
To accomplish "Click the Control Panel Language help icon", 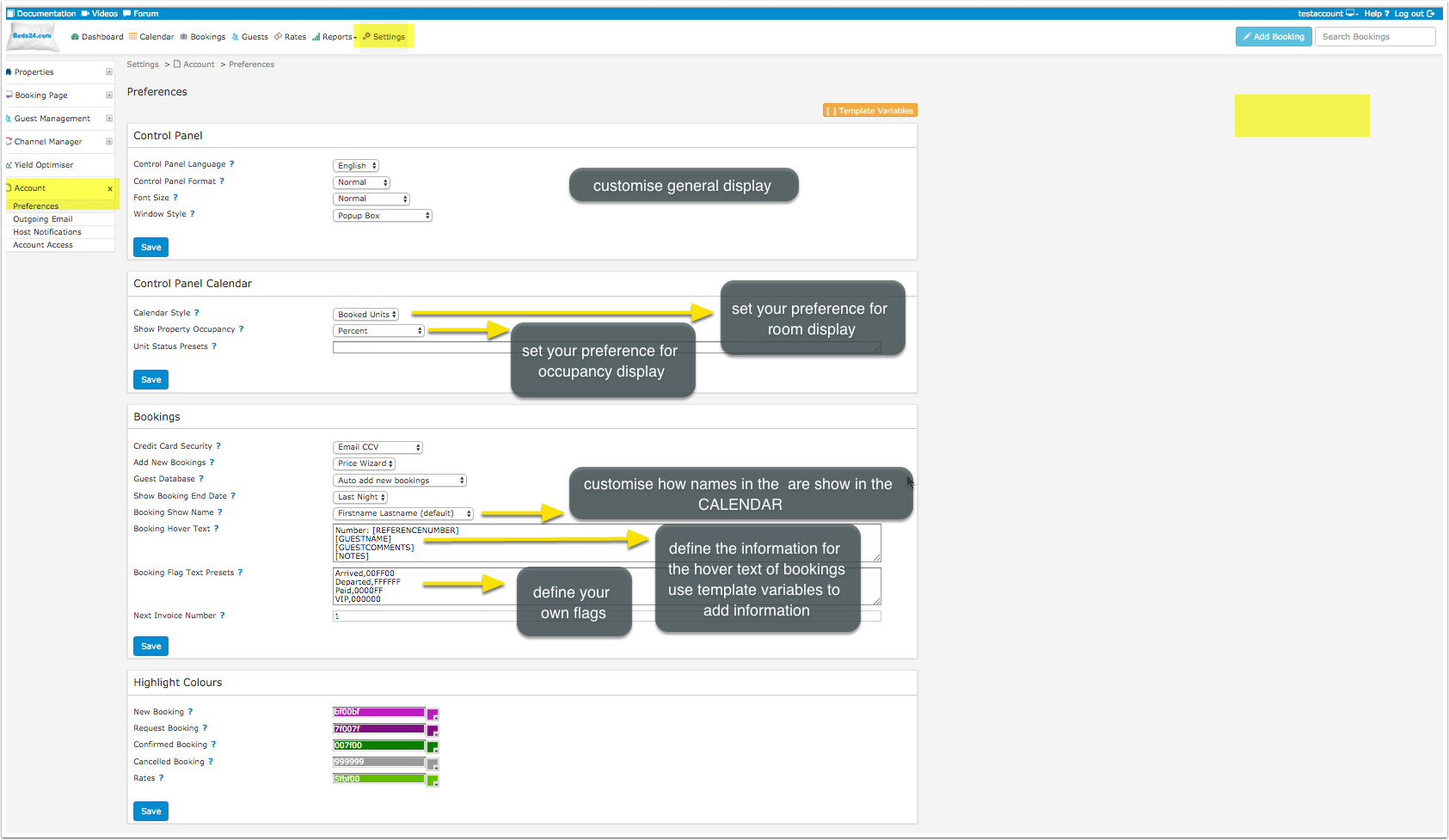I will pyautogui.click(x=231, y=164).
